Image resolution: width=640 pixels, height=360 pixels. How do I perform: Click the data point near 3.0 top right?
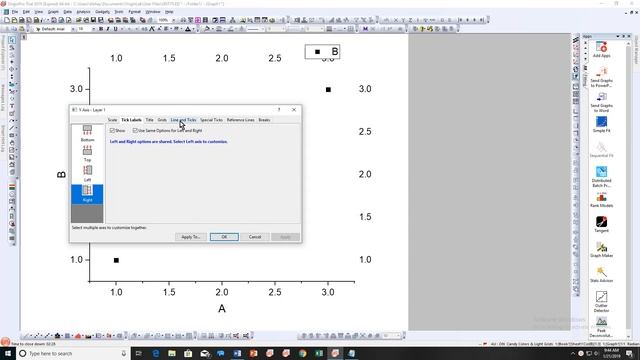[328, 89]
